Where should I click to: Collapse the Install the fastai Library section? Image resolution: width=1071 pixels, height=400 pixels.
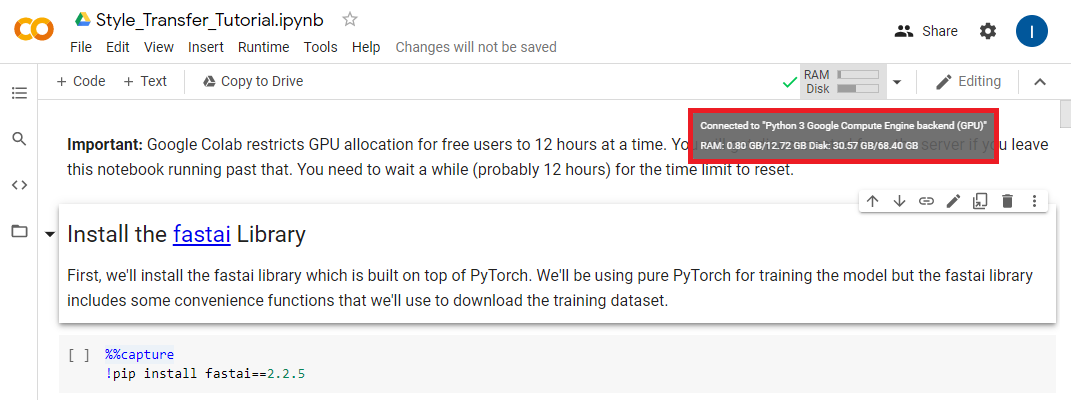50,235
